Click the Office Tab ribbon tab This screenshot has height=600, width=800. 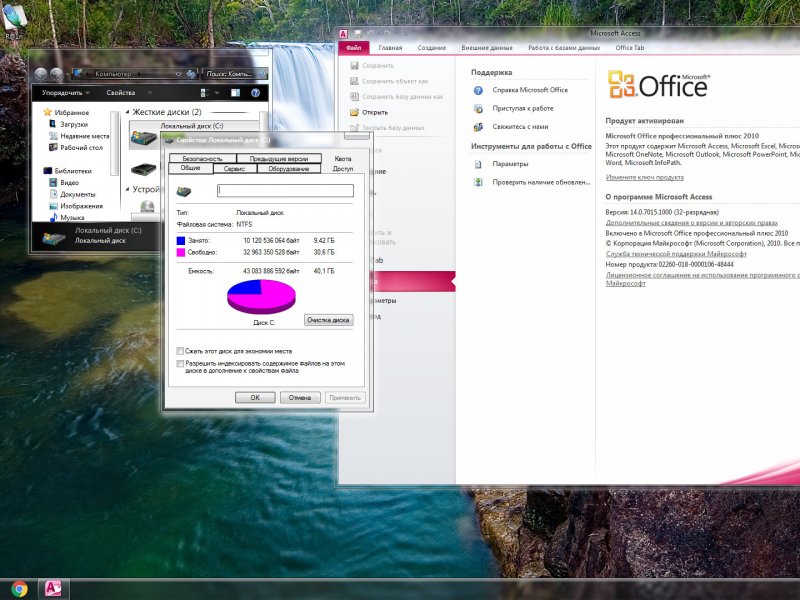click(630, 48)
